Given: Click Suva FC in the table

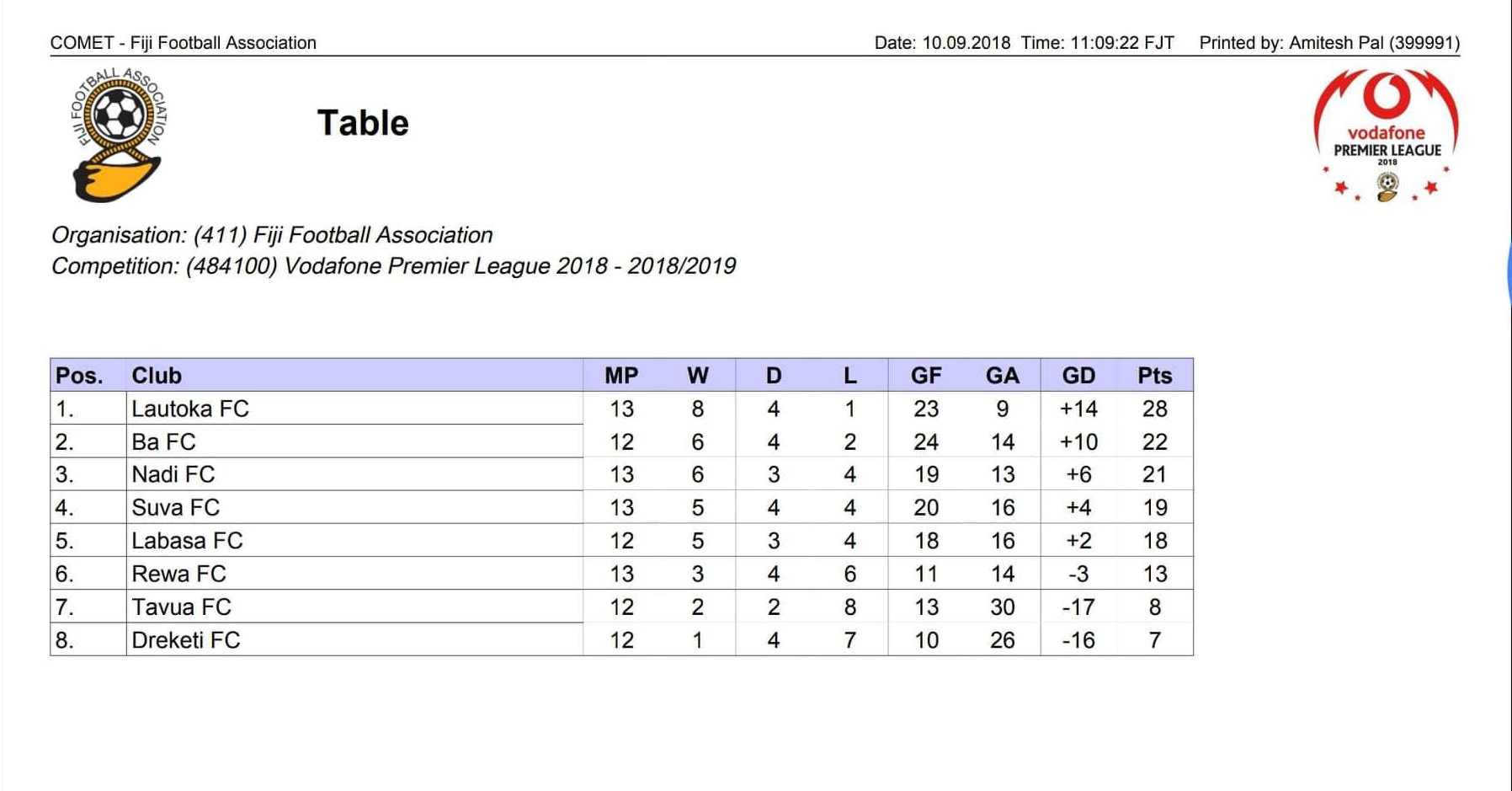Looking at the screenshot, I should click(175, 508).
